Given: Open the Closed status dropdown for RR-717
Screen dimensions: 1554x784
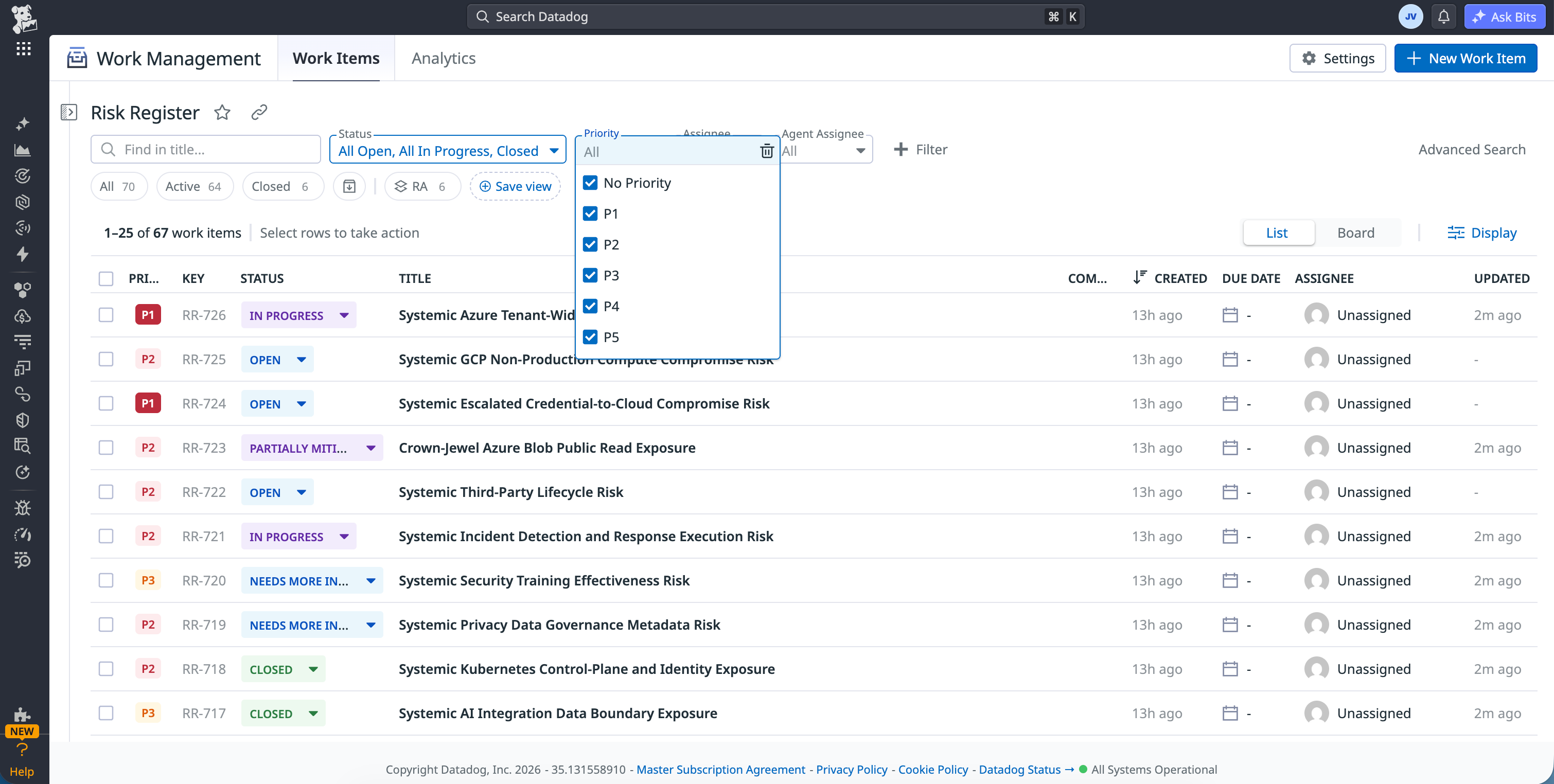Looking at the screenshot, I should (x=284, y=713).
